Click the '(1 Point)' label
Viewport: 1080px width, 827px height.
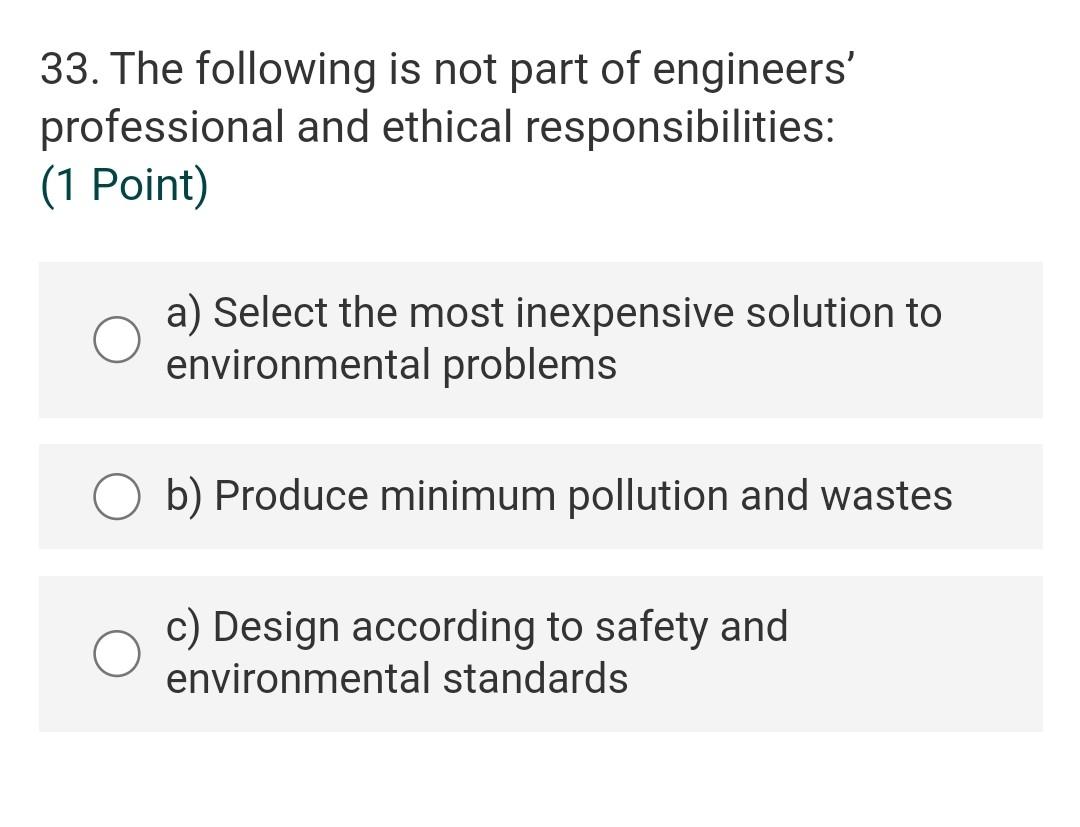coord(124,186)
